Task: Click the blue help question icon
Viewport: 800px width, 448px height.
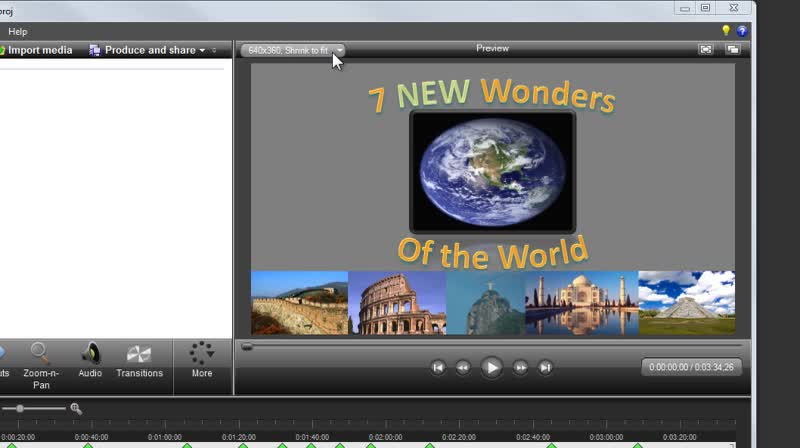Action: tap(742, 31)
